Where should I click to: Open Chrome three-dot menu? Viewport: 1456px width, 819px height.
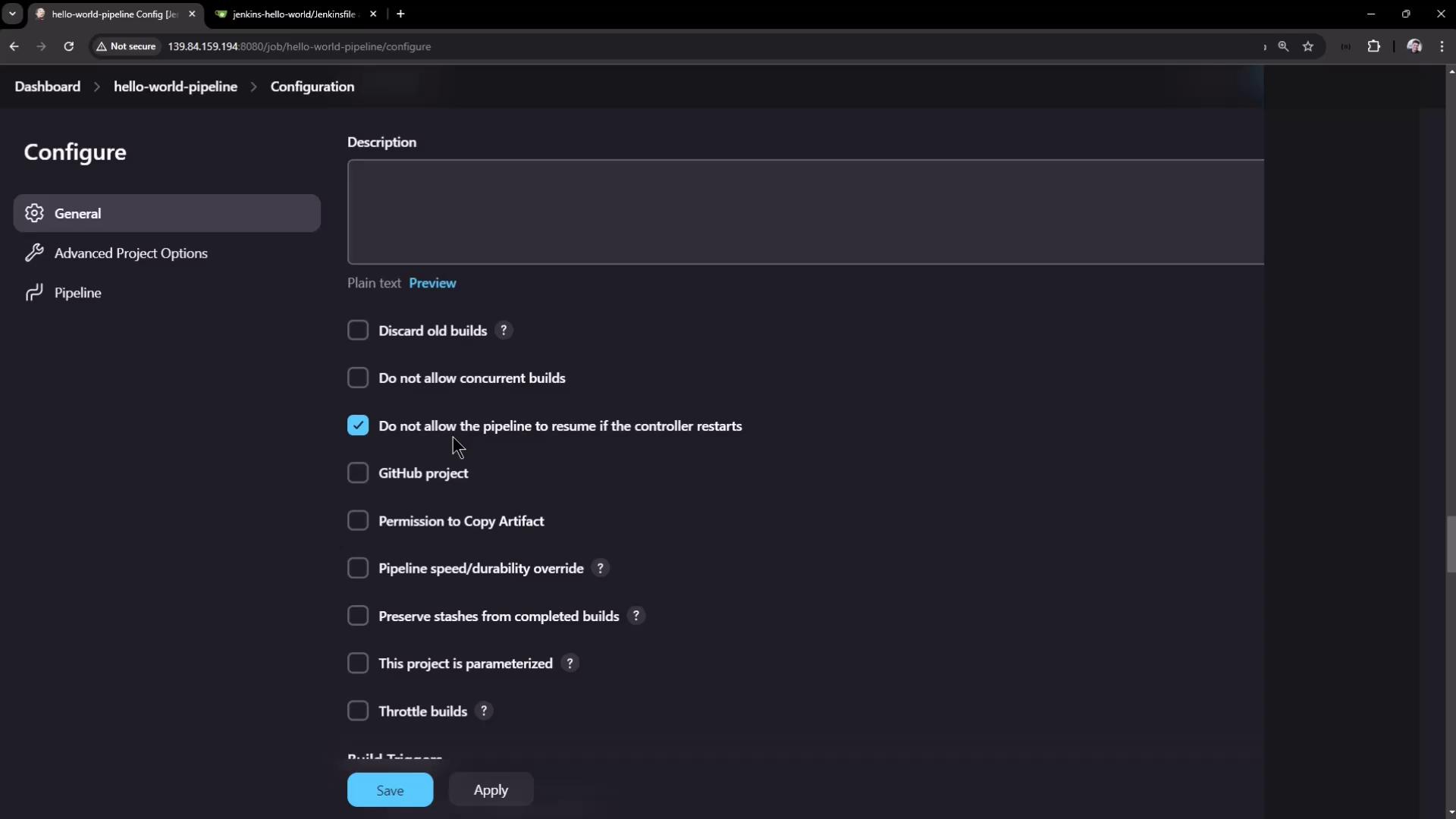tap(1442, 46)
